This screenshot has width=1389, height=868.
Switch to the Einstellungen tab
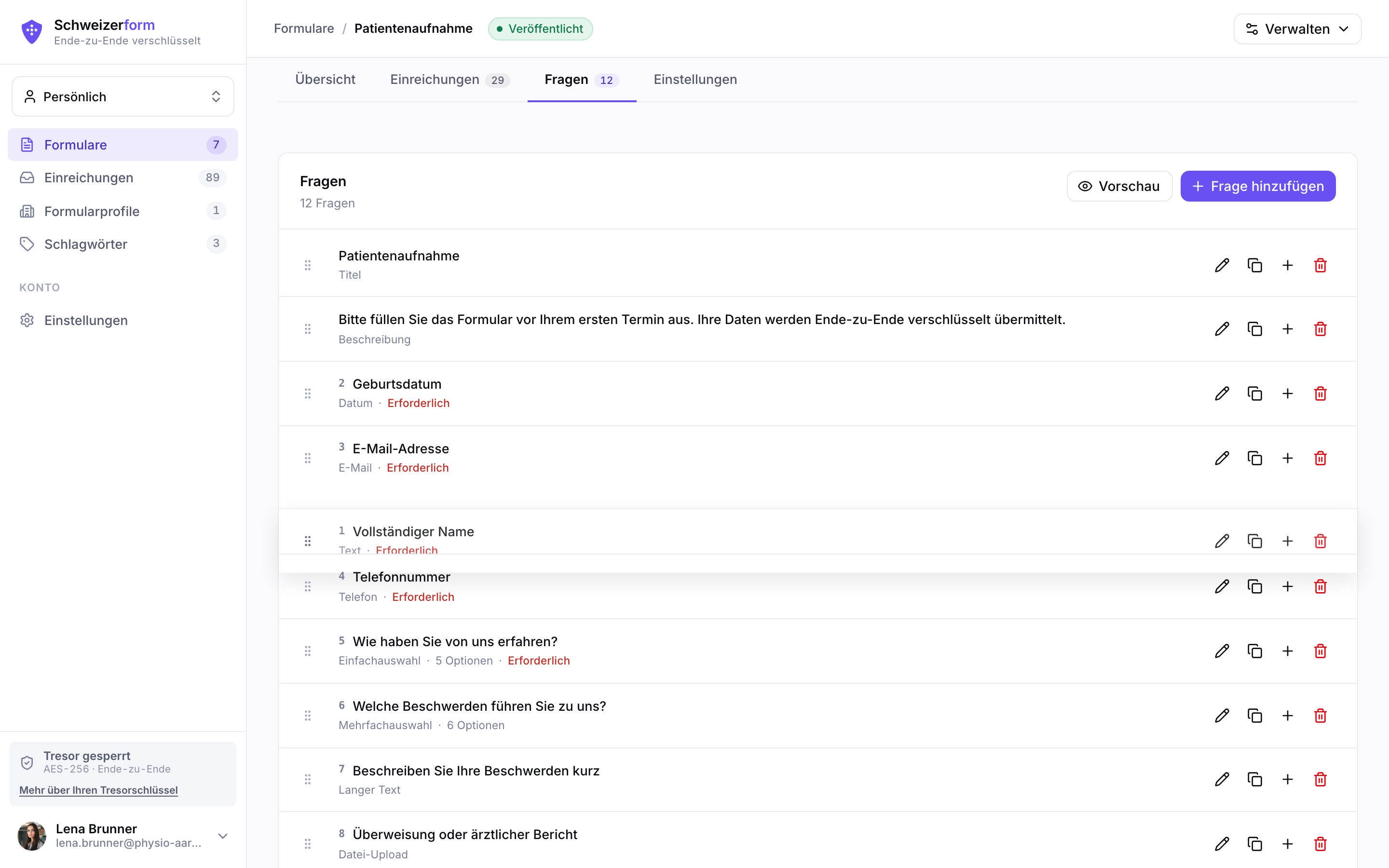pos(695,80)
